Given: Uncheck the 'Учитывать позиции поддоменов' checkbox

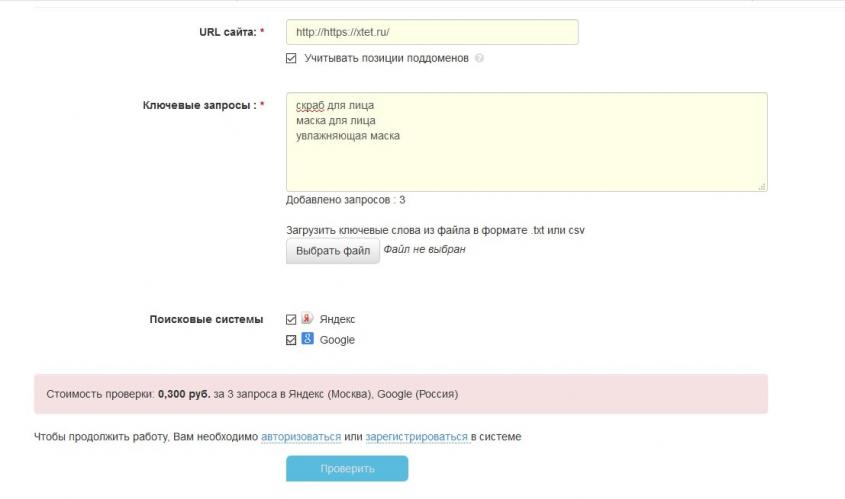Looking at the screenshot, I should (292, 58).
